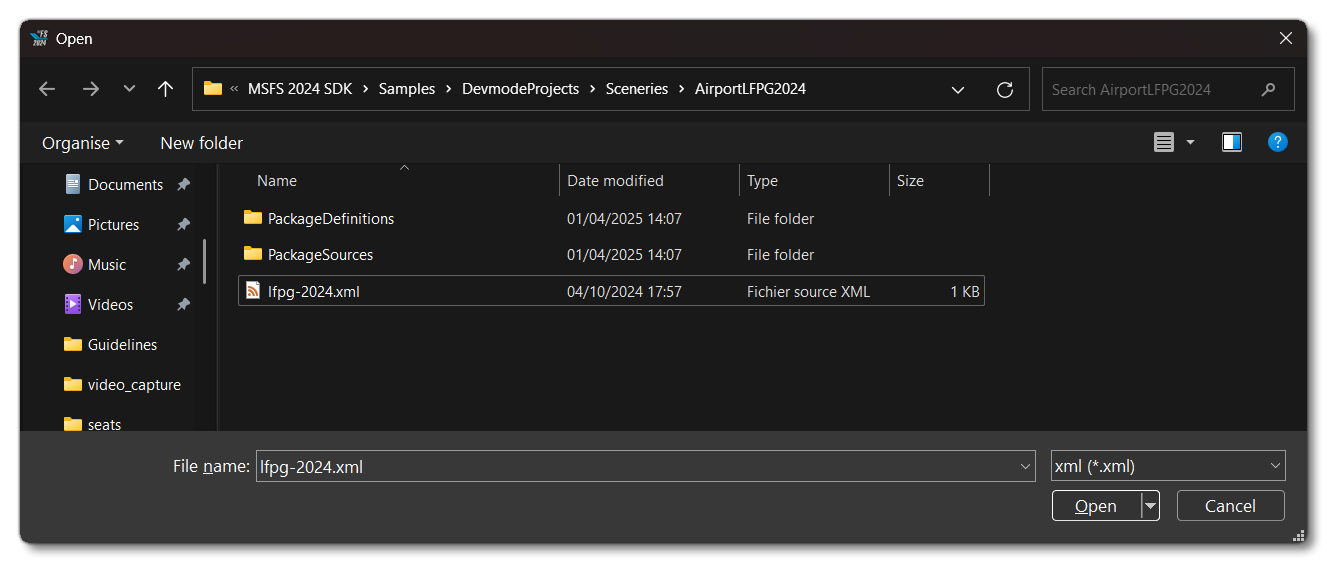Image resolution: width=1327 pixels, height=563 pixels.
Task: Toggle the preview pane
Action: (1231, 143)
